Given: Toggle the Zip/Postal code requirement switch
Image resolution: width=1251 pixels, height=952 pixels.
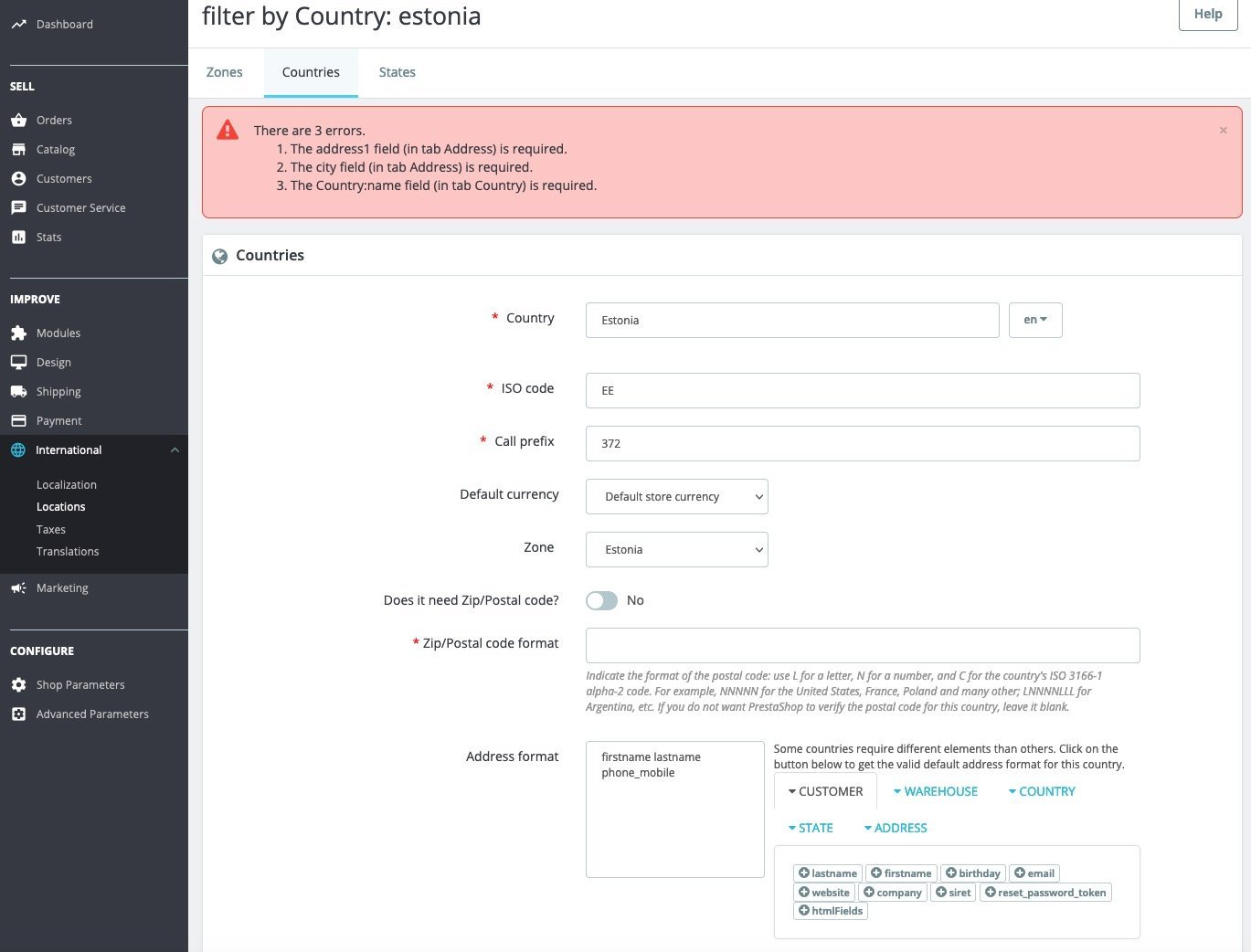Looking at the screenshot, I should click(602, 600).
